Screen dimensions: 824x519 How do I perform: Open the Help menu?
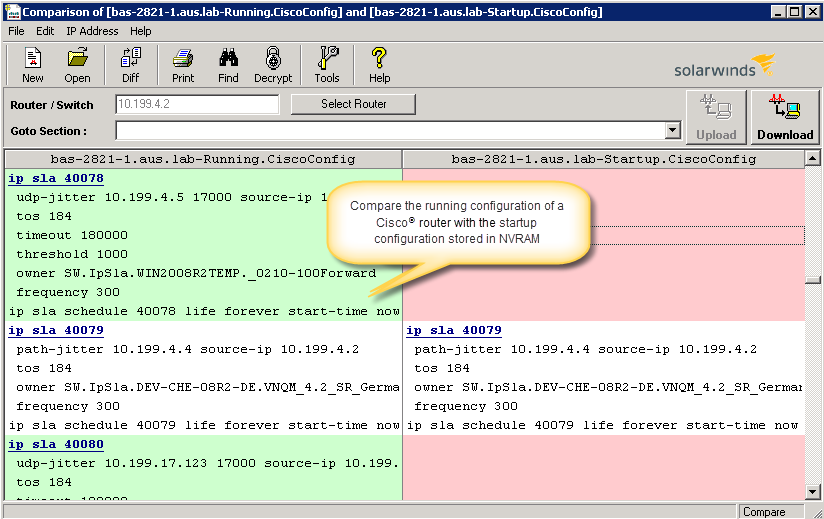click(141, 31)
